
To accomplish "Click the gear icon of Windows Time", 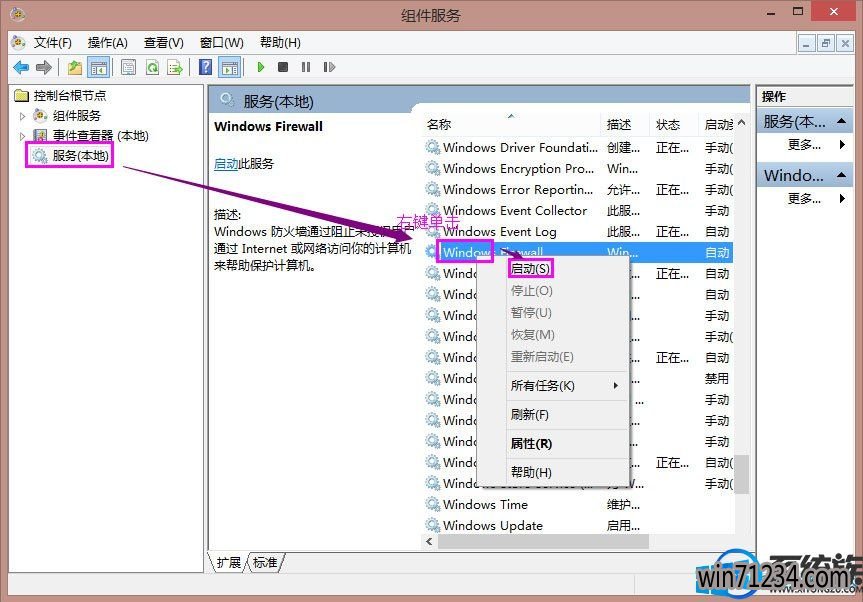I will tap(433, 504).
